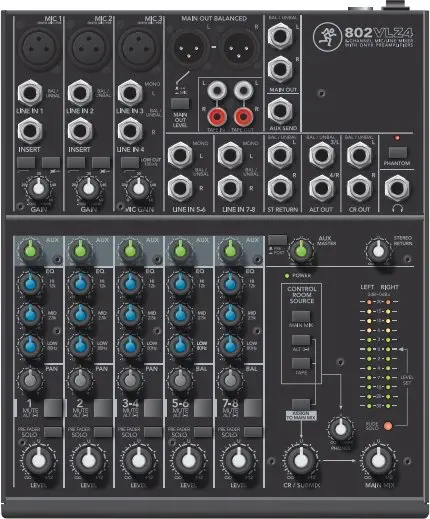This screenshot has height=519, width=430.
Task: Enable PRE FADER SOLO on channel 2
Action: coord(103,432)
